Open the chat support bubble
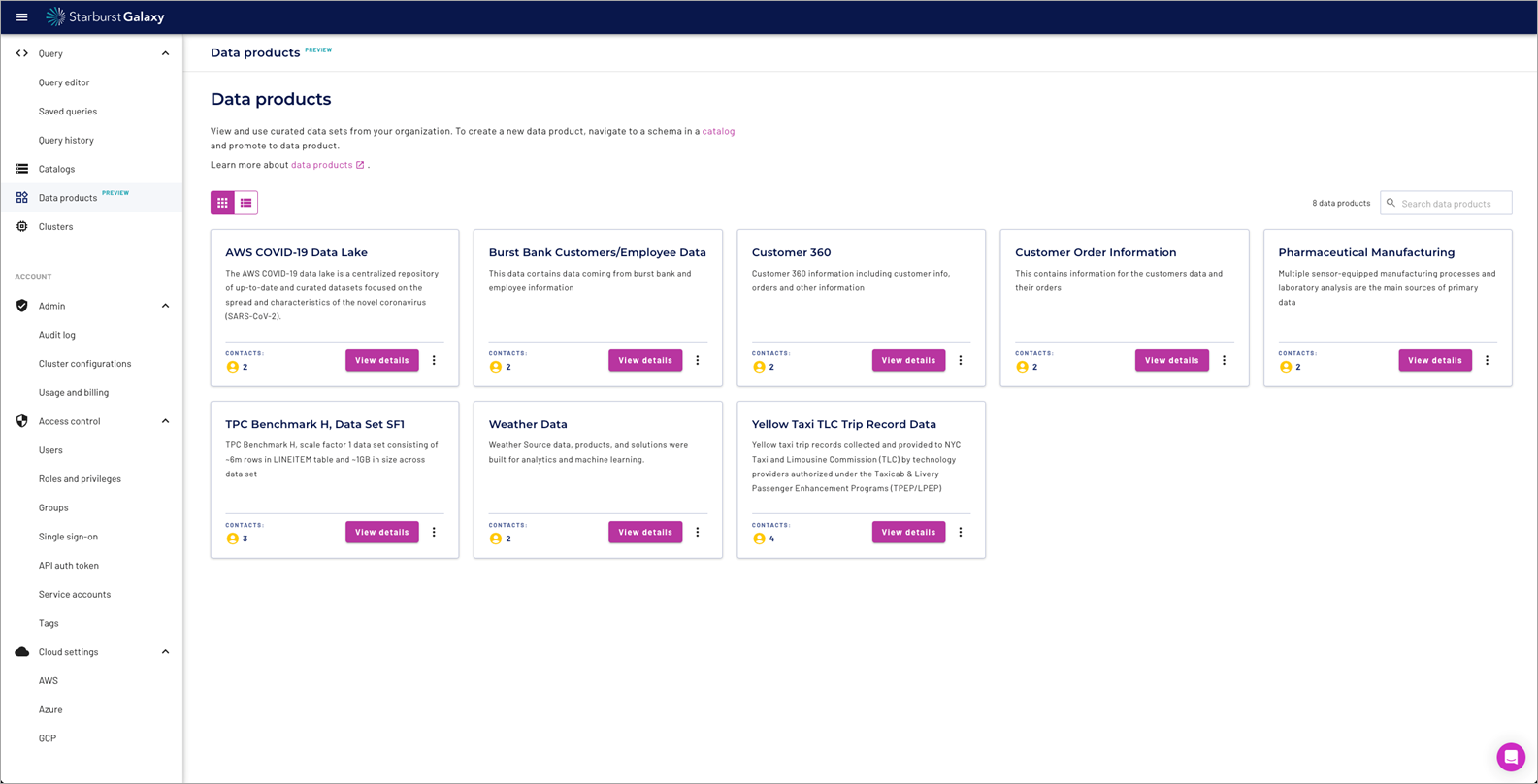Viewport: 1538px width, 784px height. (x=1511, y=757)
